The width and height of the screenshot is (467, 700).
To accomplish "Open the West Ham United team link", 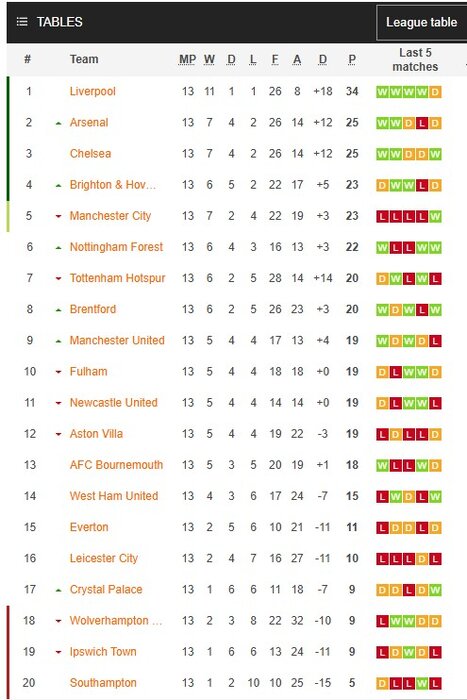I will [x=114, y=496].
